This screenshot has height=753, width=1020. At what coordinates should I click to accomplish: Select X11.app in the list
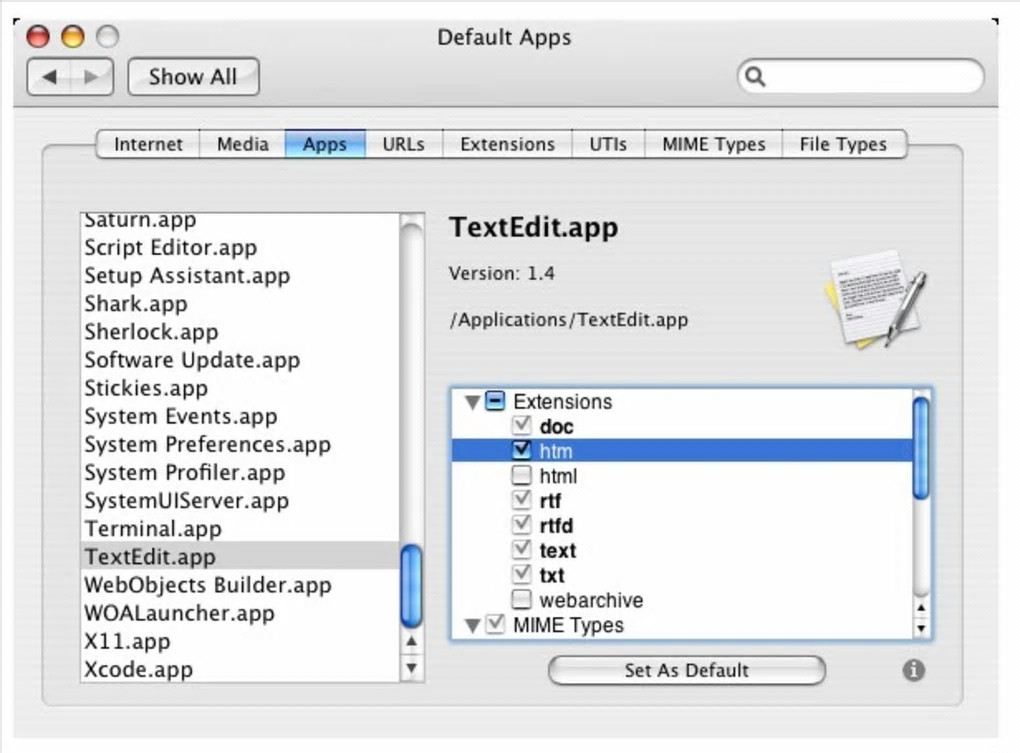click(x=239, y=641)
